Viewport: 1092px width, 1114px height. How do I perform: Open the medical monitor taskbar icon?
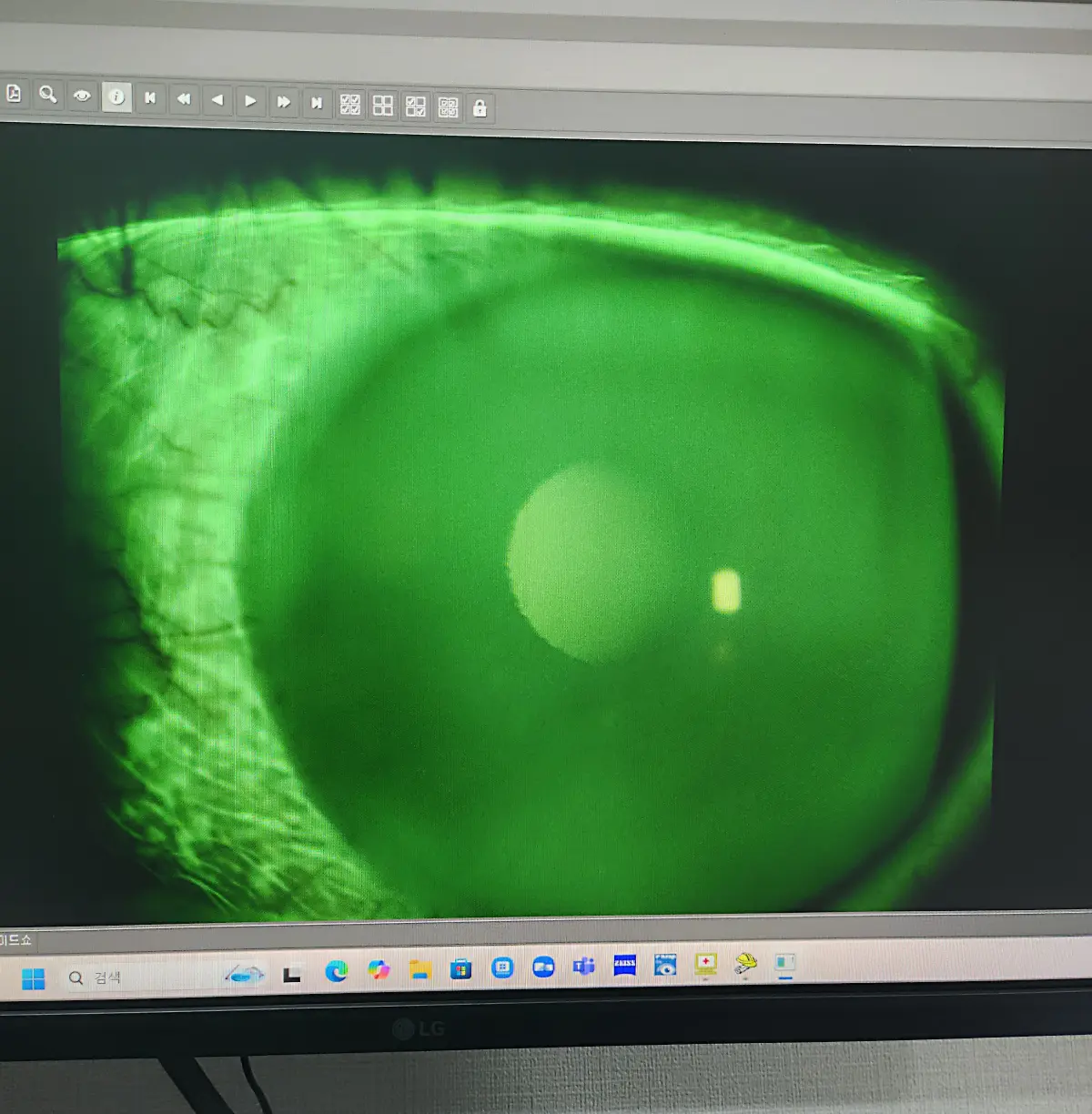click(x=706, y=964)
